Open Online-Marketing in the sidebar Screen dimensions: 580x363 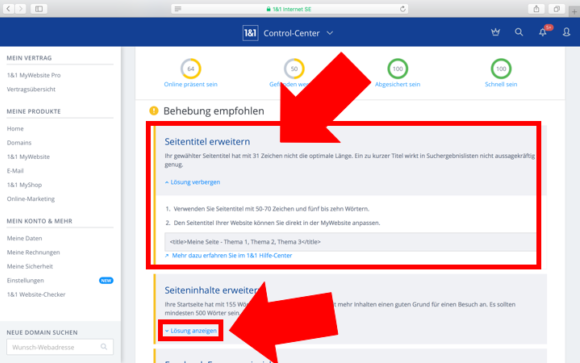31,199
